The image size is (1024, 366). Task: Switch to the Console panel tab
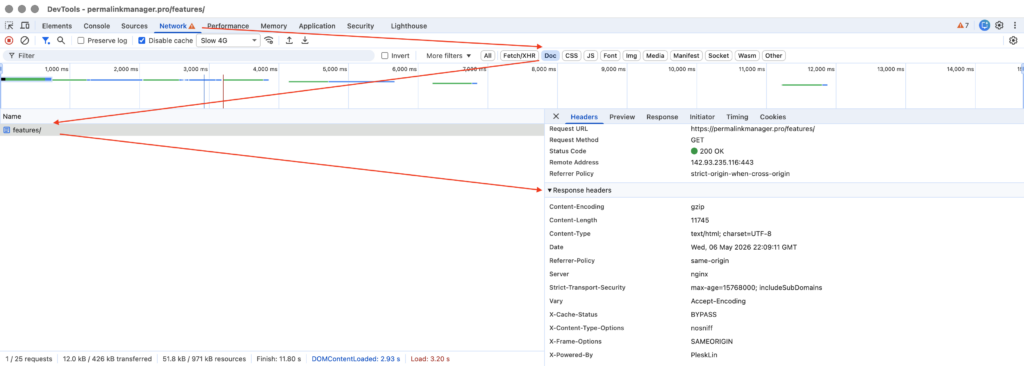(97, 26)
